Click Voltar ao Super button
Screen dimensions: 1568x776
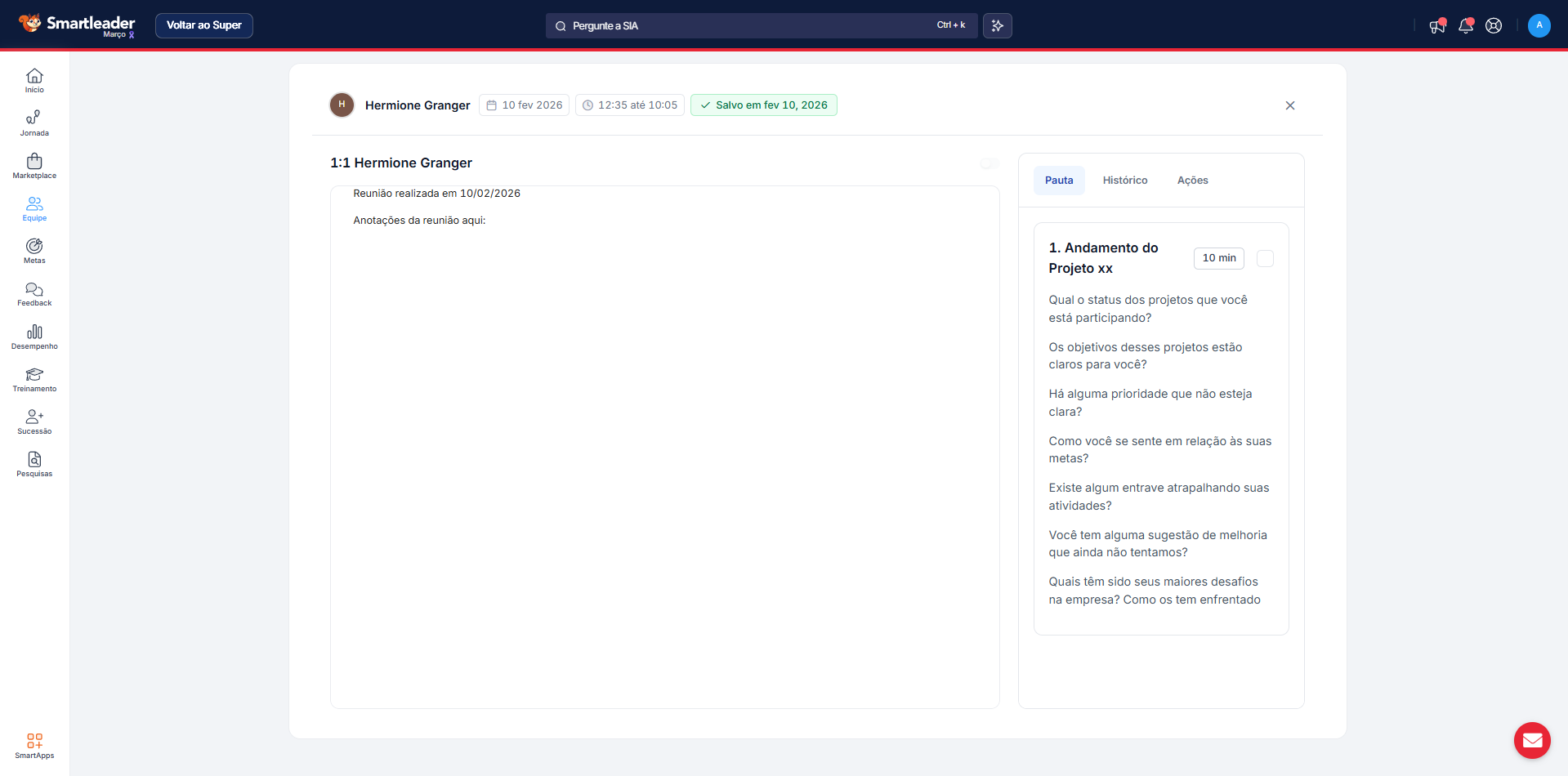point(204,25)
